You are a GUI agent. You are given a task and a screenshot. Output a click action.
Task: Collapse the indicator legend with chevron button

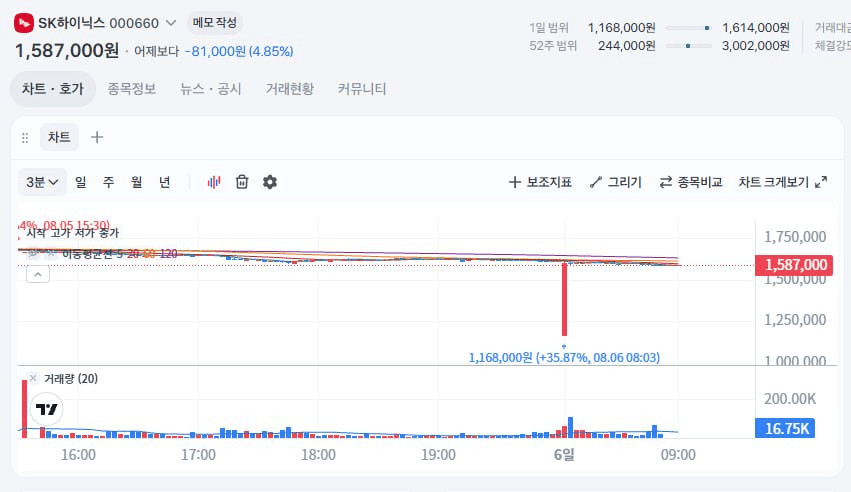[x=38, y=274]
